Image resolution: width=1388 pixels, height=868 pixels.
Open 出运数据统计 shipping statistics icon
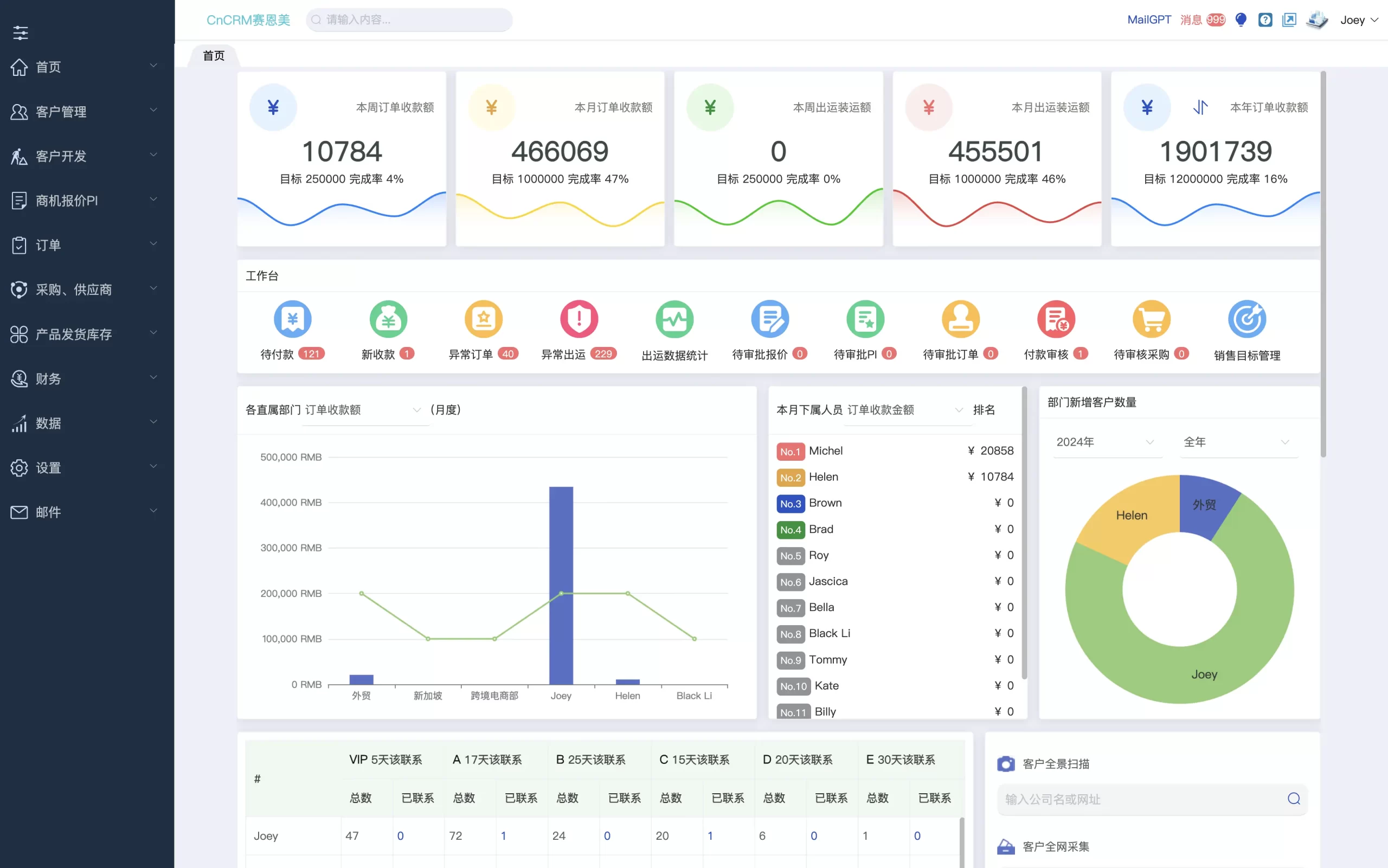pos(674,319)
